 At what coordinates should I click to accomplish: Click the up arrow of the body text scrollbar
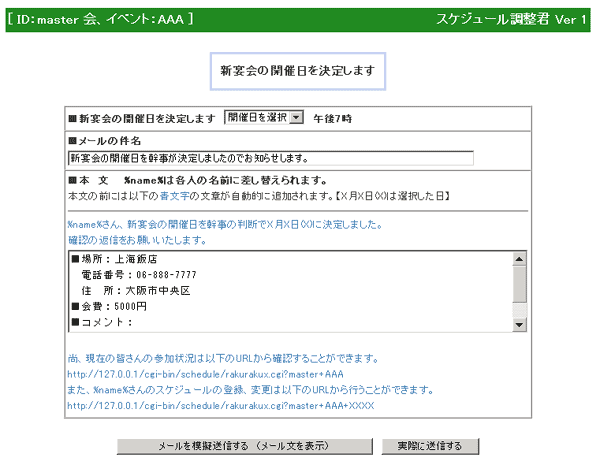pyautogui.click(x=519, y=258)
